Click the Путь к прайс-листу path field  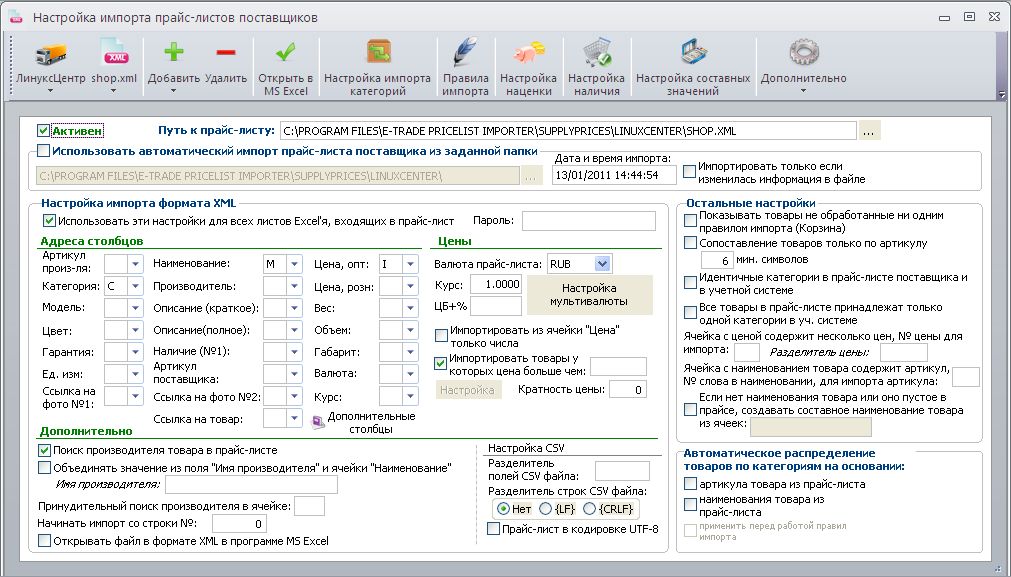coord(569,131)
